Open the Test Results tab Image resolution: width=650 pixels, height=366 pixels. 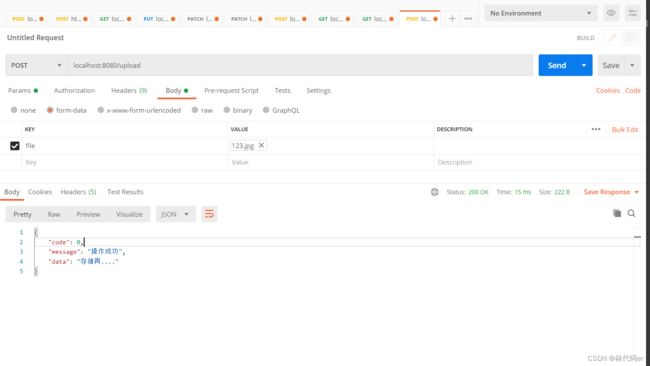pos(125,192)
